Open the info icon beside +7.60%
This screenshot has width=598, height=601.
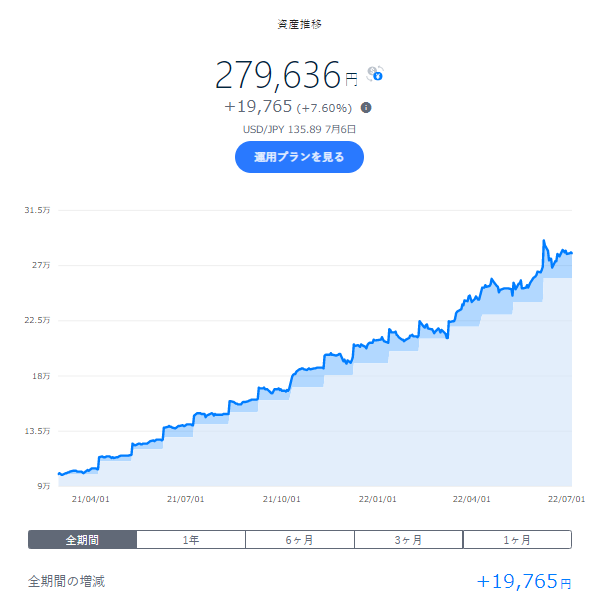click(366, 108)
